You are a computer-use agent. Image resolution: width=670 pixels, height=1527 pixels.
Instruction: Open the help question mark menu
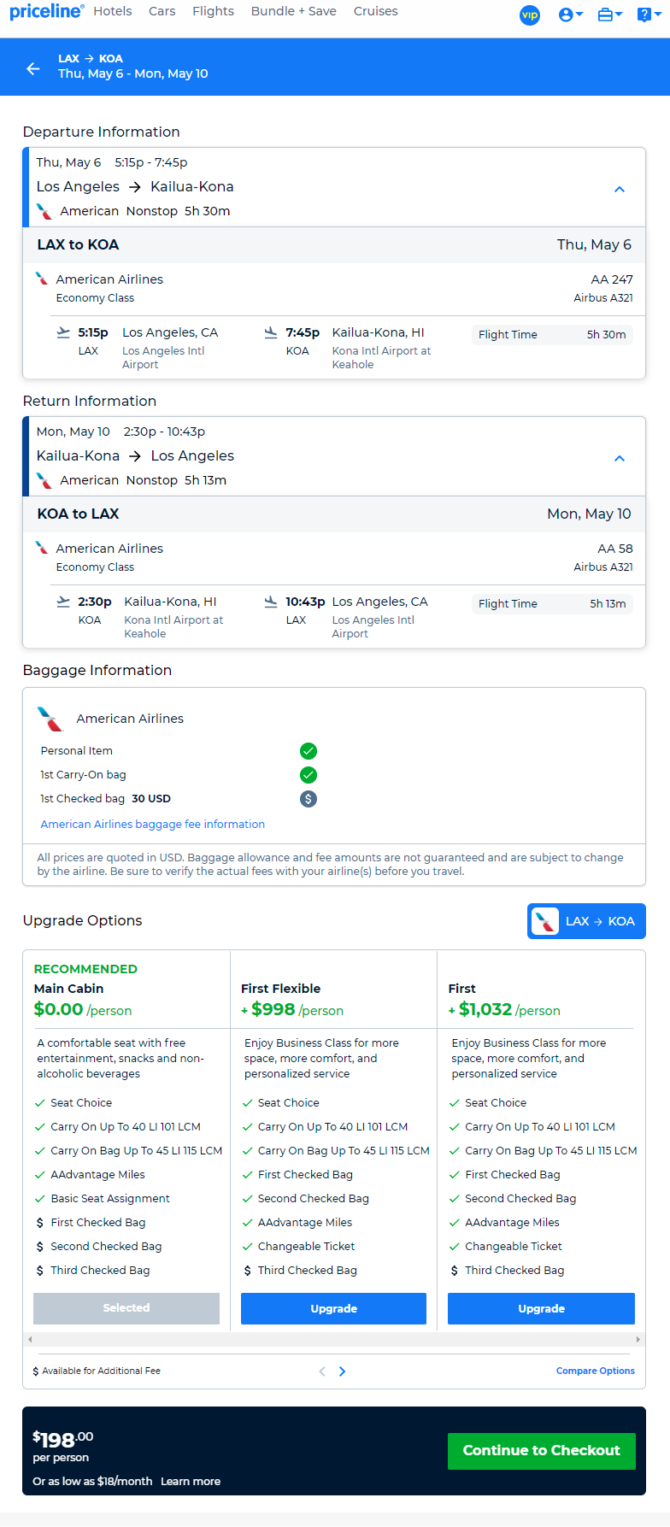pos(648,15)
